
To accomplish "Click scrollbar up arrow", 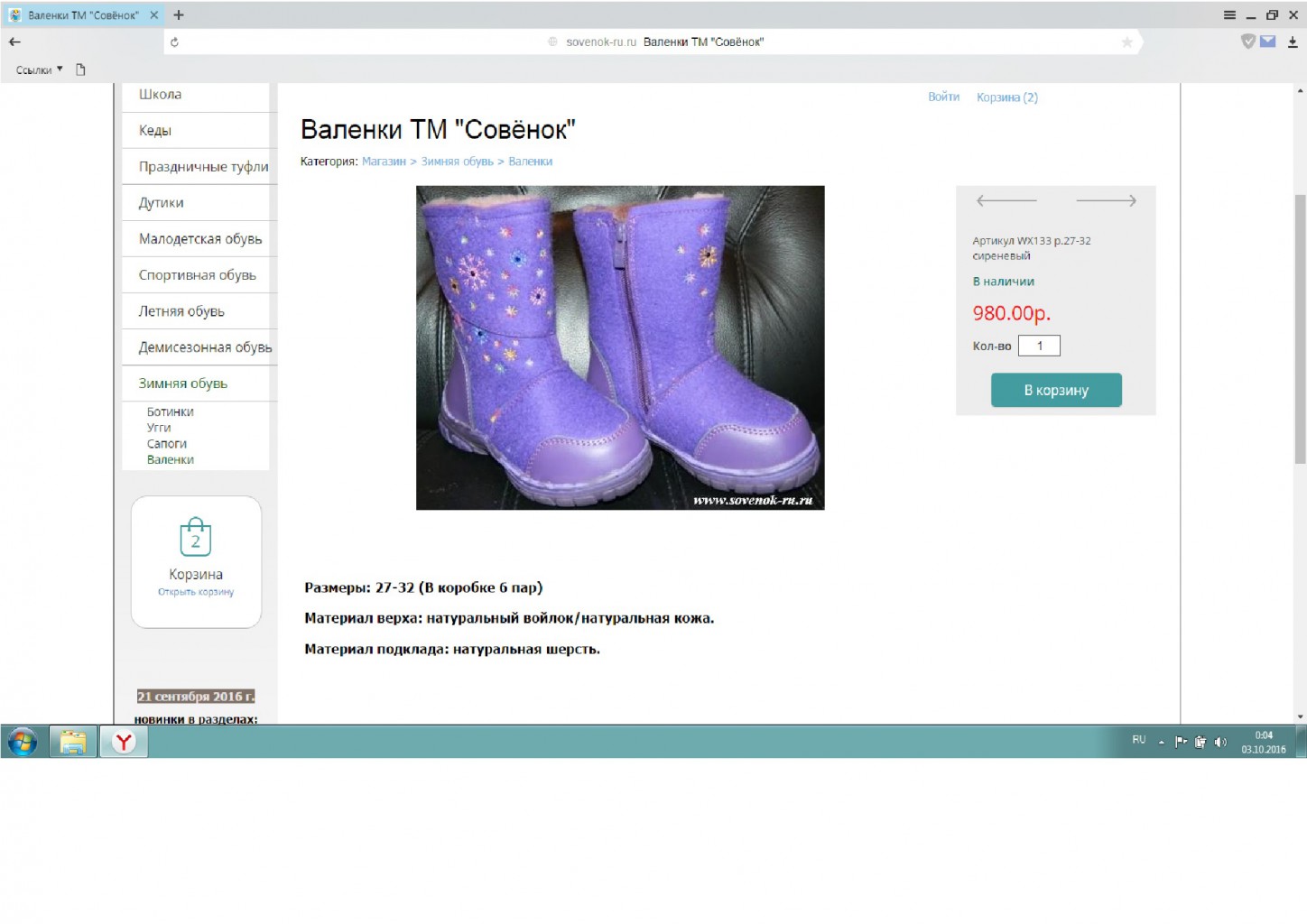I will coord(1300,90).
